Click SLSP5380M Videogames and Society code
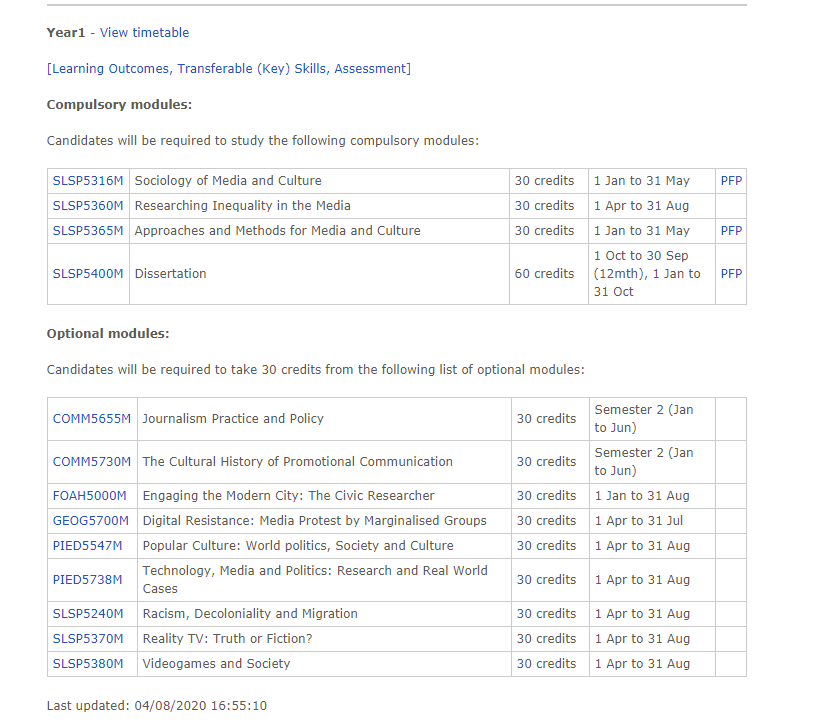Screen dimensions: 818x724 (x=88, y=664)
